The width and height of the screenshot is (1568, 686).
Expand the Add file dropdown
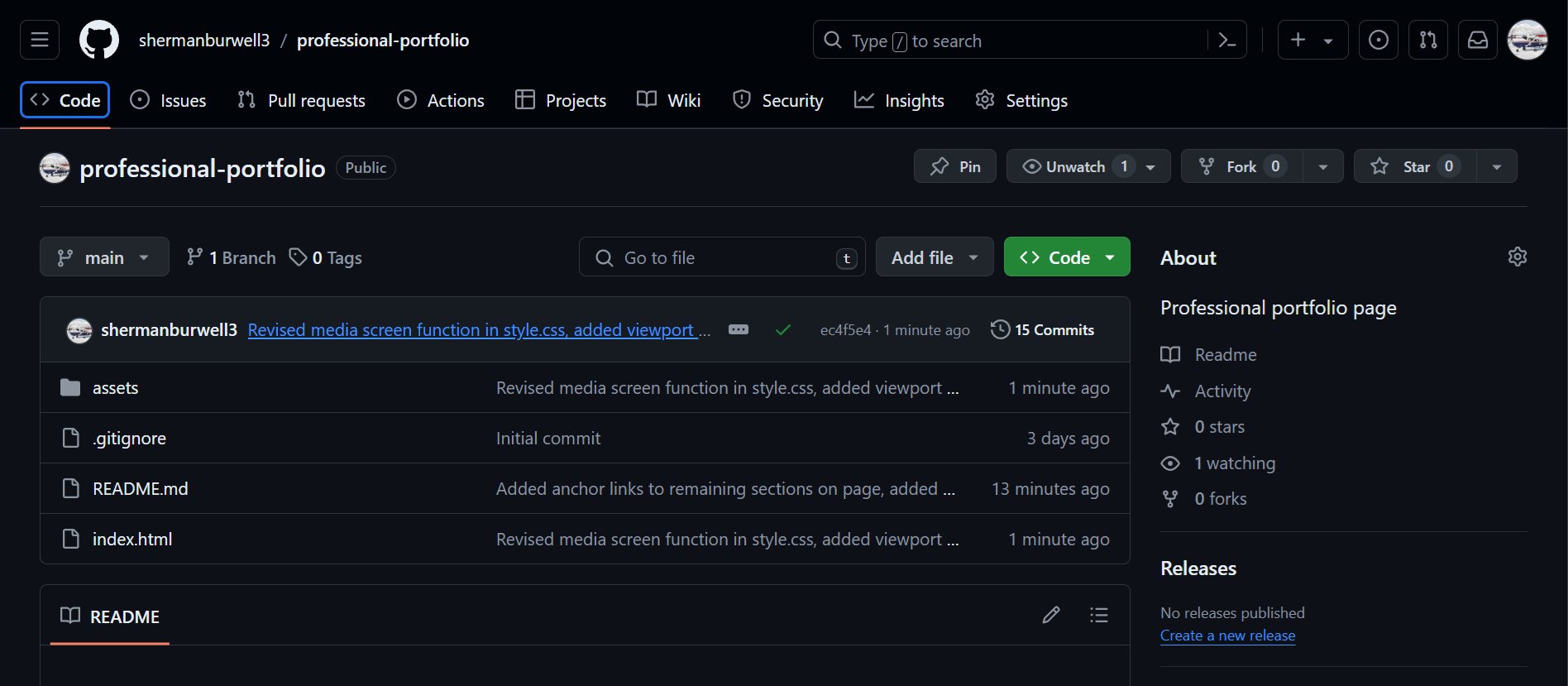coord(935,257)
